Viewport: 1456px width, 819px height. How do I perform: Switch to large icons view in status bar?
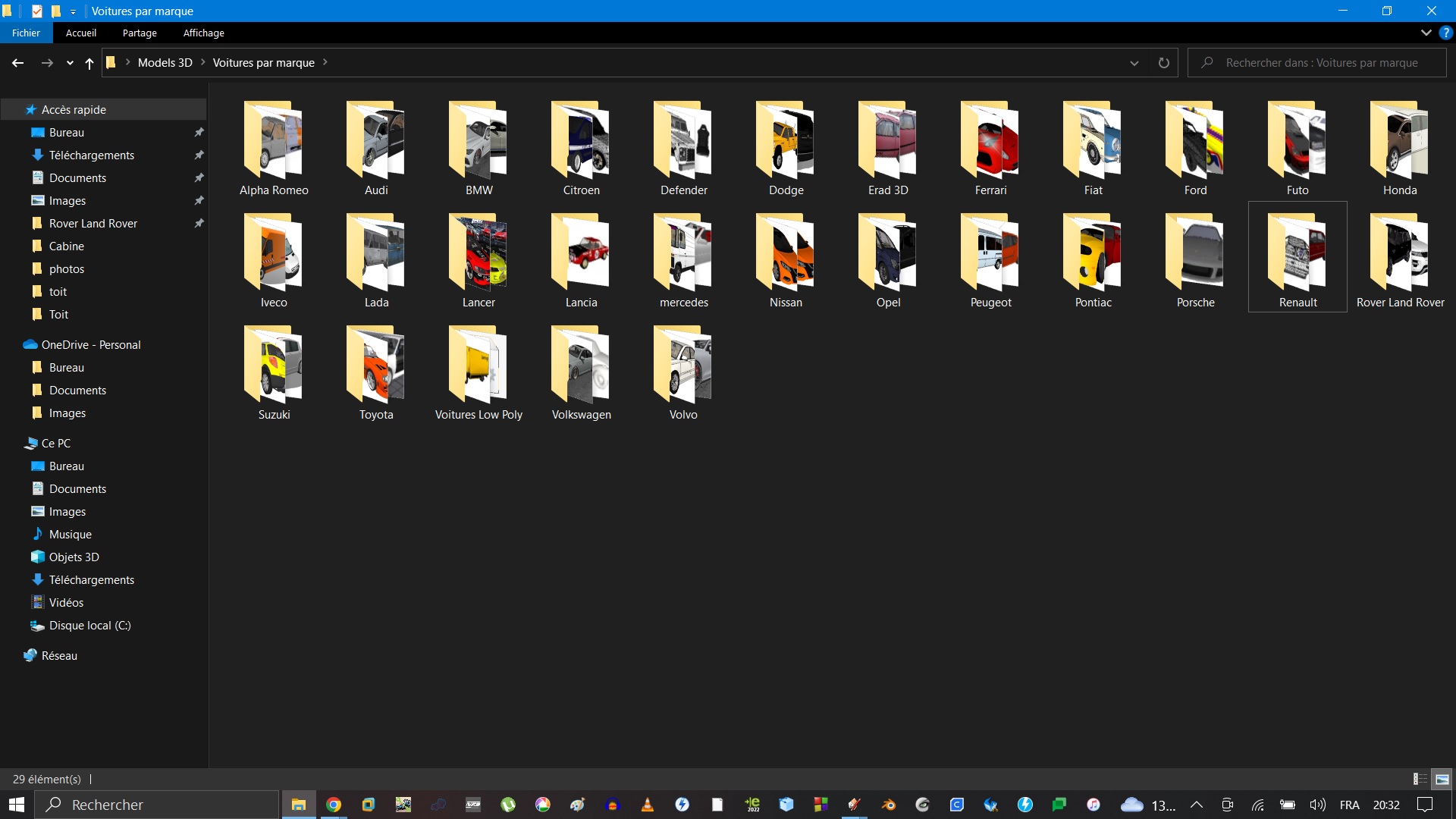tap(1442, 779)
